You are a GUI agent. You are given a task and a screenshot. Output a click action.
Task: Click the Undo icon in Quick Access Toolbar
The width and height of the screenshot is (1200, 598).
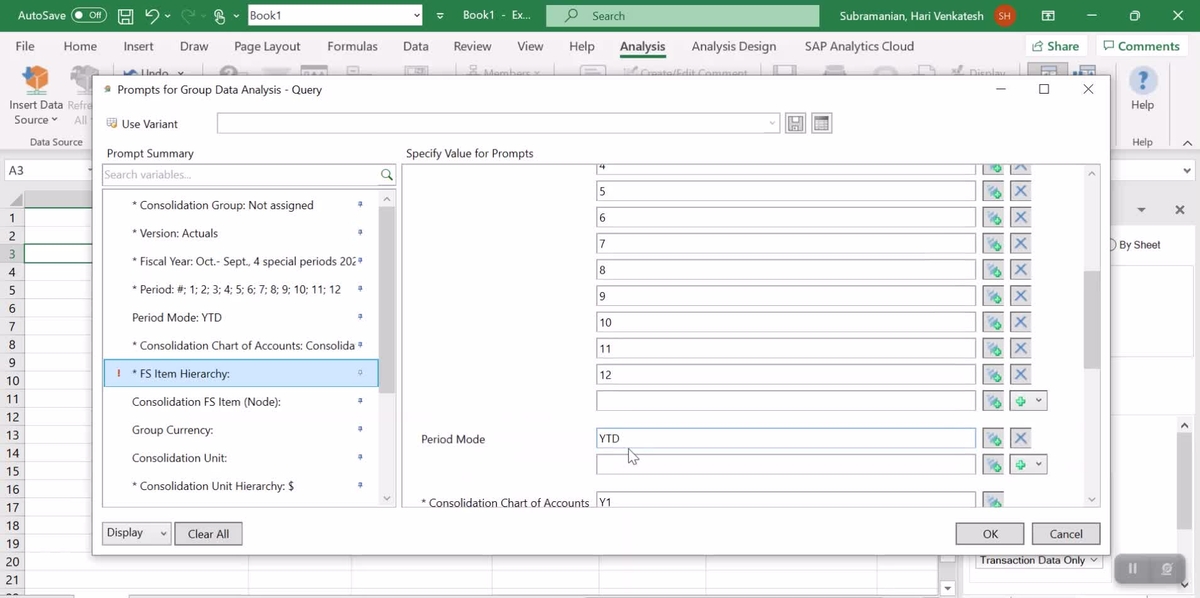152,15
